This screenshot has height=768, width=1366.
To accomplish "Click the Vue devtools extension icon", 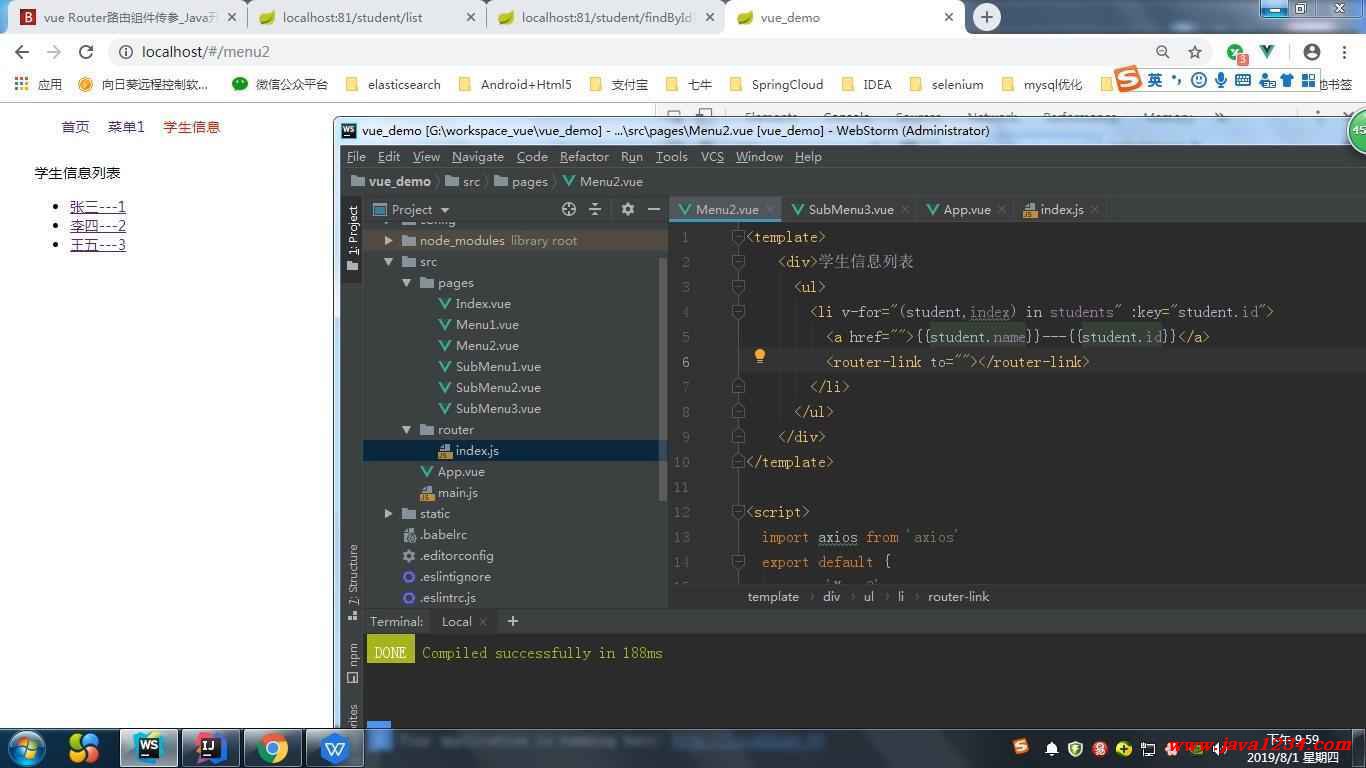I will tap(1267, 52).
